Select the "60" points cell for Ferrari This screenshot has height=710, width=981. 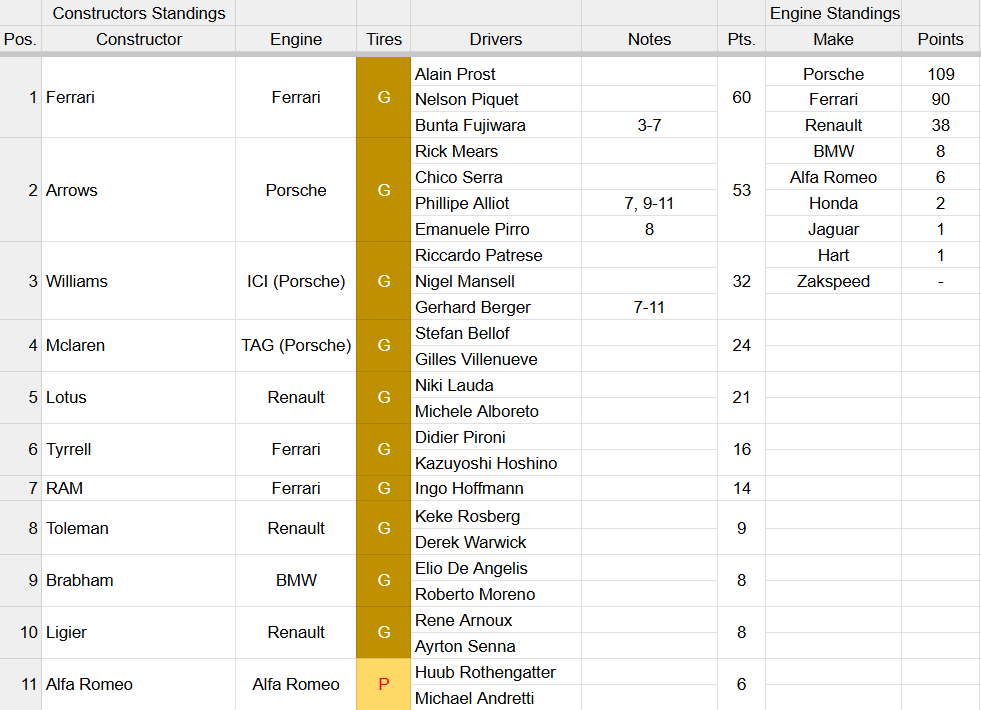tap(741, 97)
